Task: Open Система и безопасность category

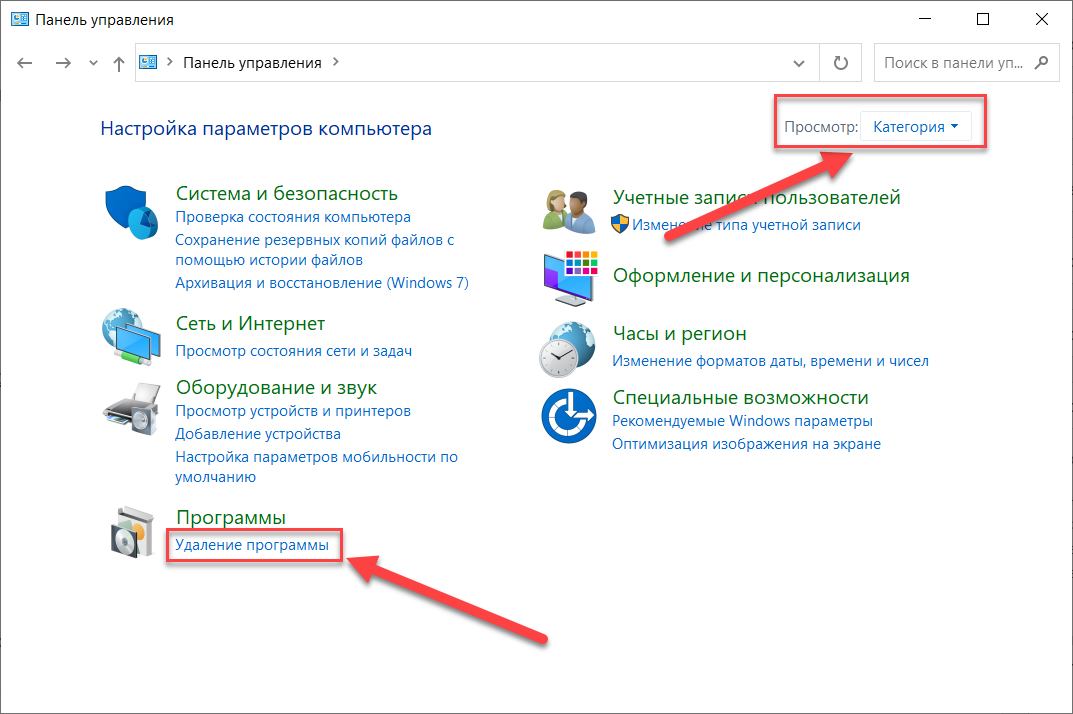Action: (287, 194)
